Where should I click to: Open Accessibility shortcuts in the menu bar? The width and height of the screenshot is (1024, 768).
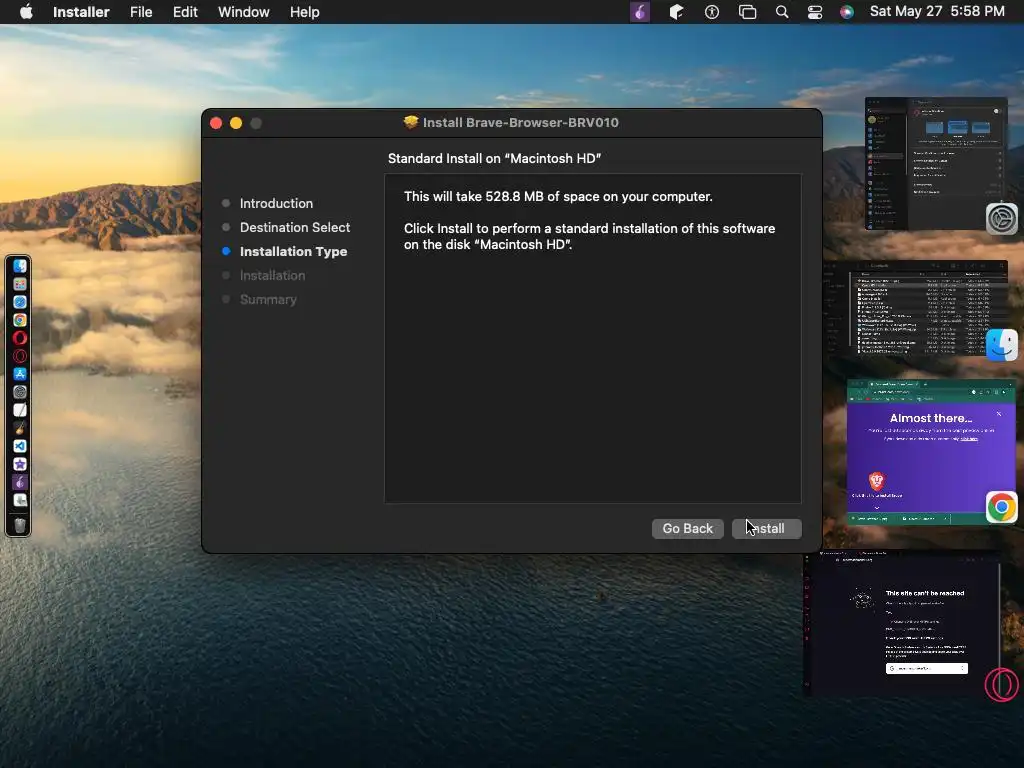712,12
